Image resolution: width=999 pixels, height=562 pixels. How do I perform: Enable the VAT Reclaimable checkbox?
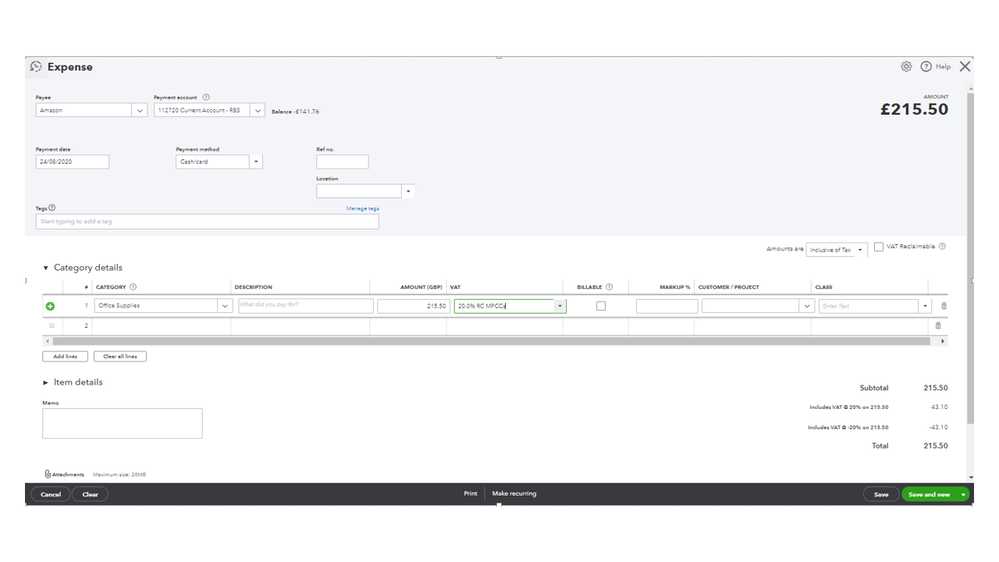[x=879, y=247]
